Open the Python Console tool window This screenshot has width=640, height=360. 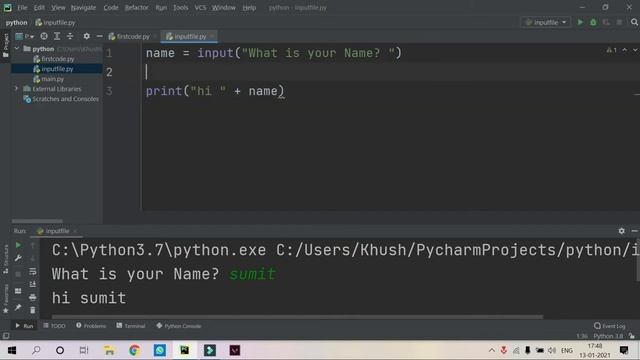click(179, 326)
